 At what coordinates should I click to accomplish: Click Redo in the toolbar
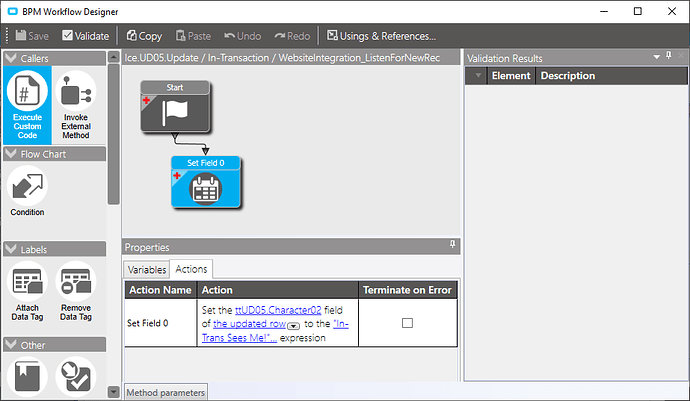point(292,36)
